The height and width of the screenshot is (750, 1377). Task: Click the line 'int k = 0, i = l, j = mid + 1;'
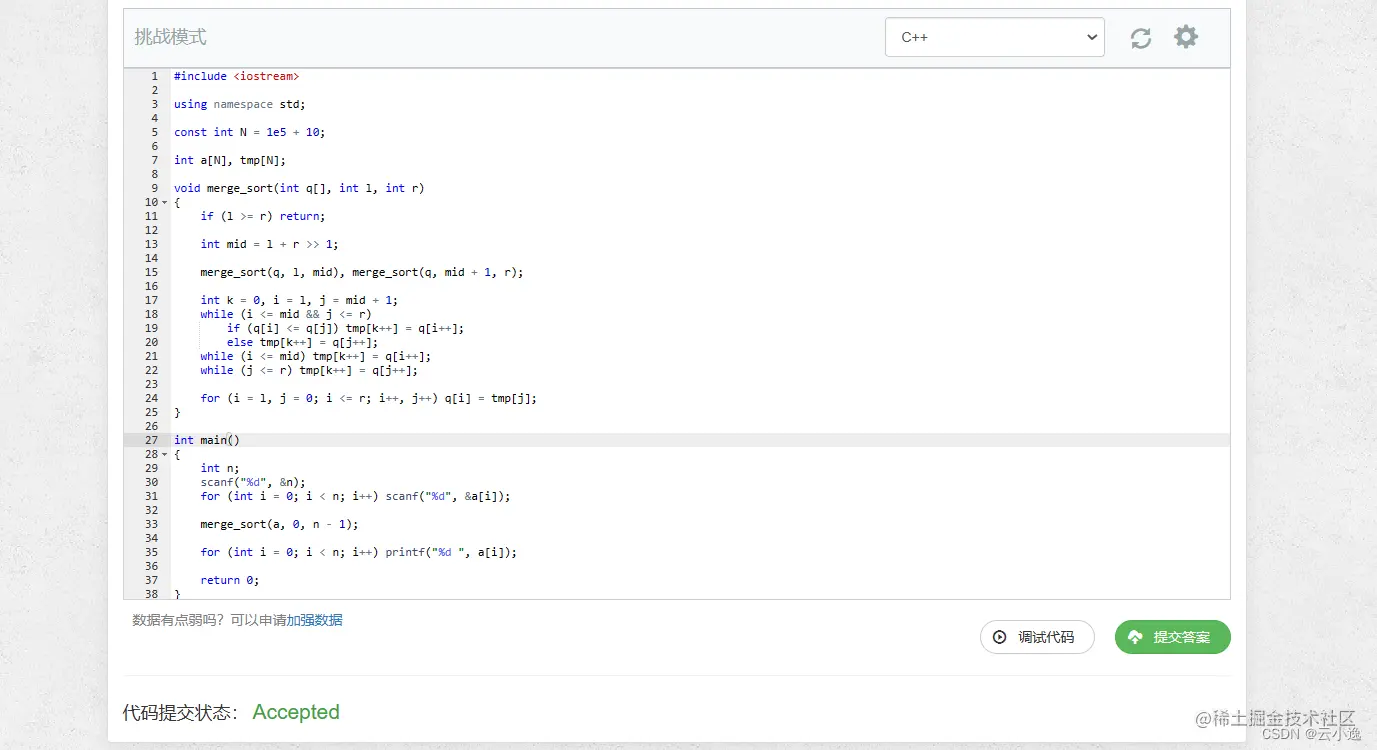(299, 300)
